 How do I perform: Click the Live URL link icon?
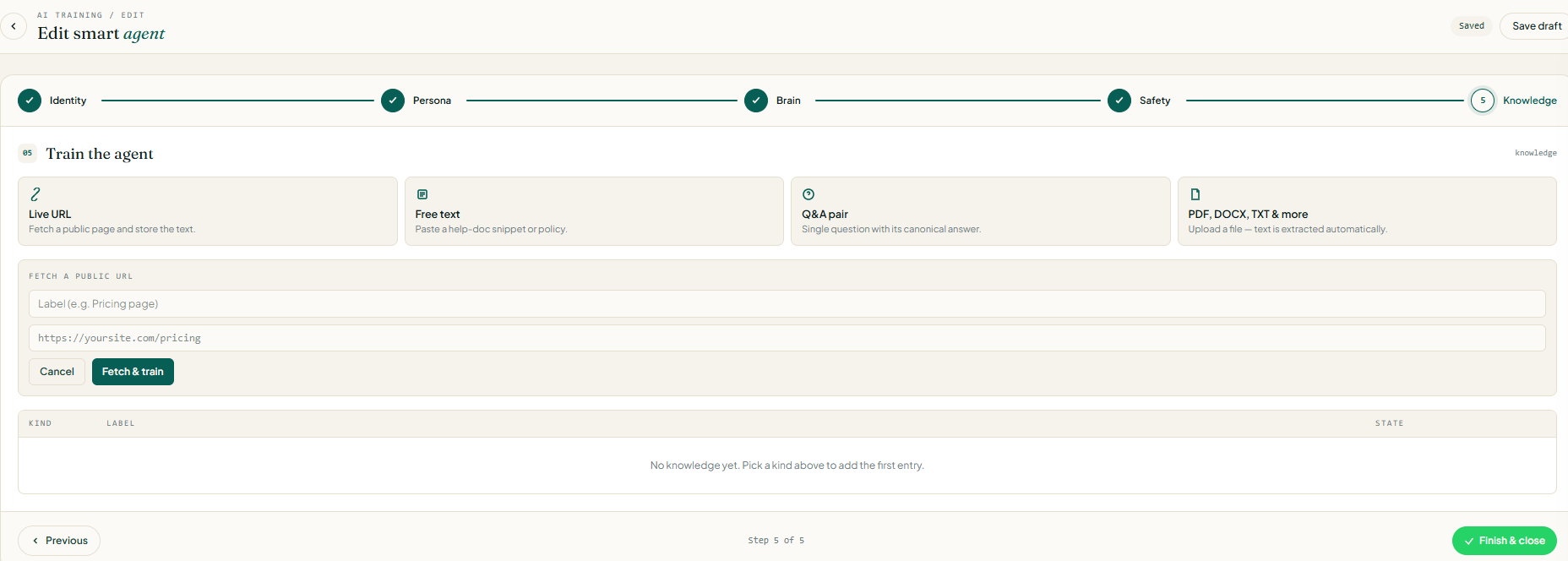pyautogui.click(x=35, y=194)
